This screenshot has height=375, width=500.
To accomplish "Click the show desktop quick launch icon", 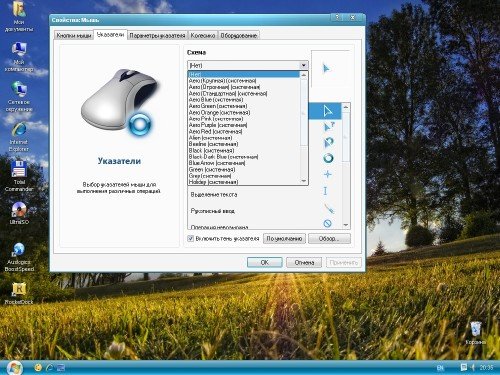I will (x=61, y=368).
